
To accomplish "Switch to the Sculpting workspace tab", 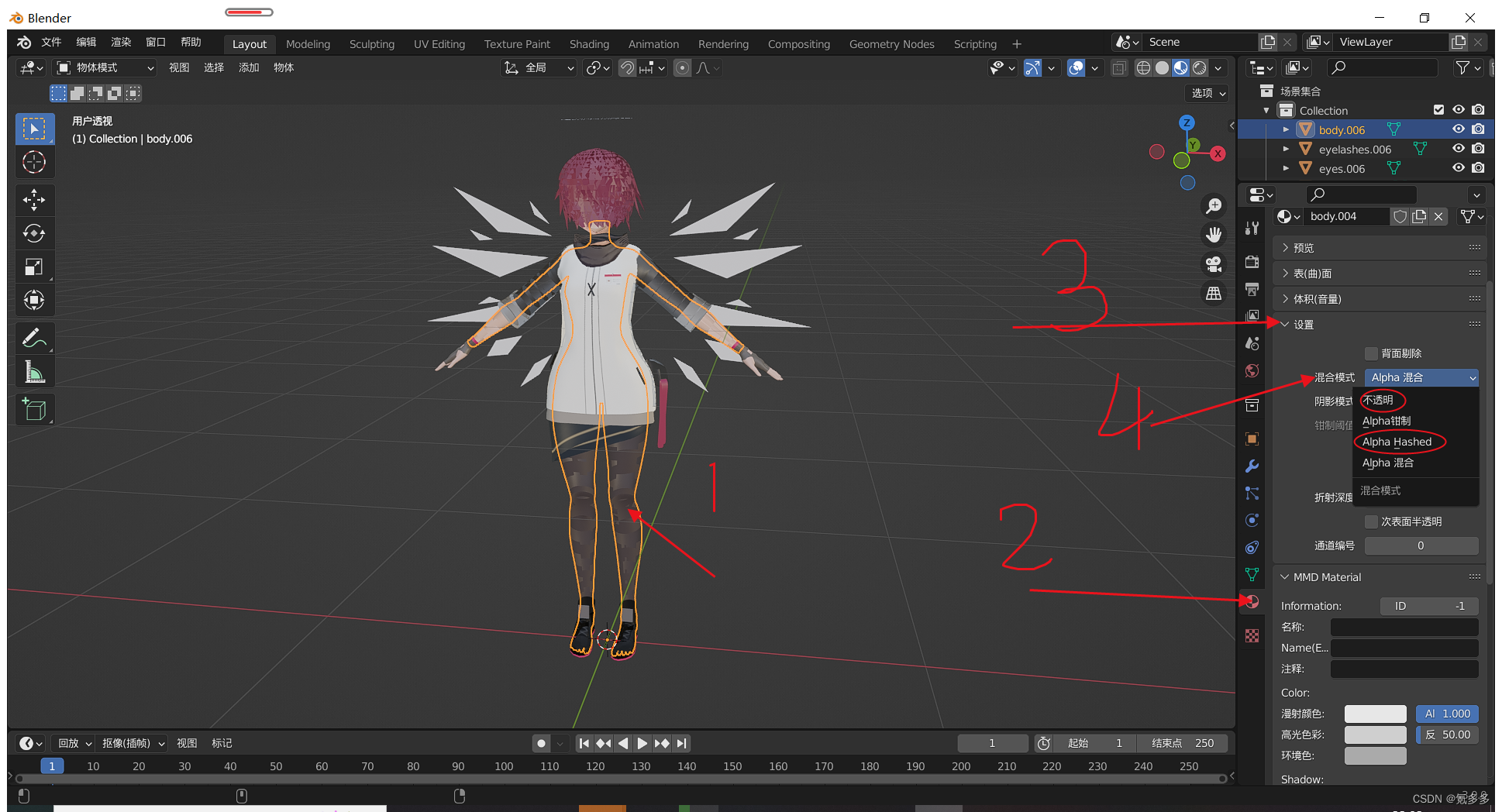I will click(x=372, y=44).
